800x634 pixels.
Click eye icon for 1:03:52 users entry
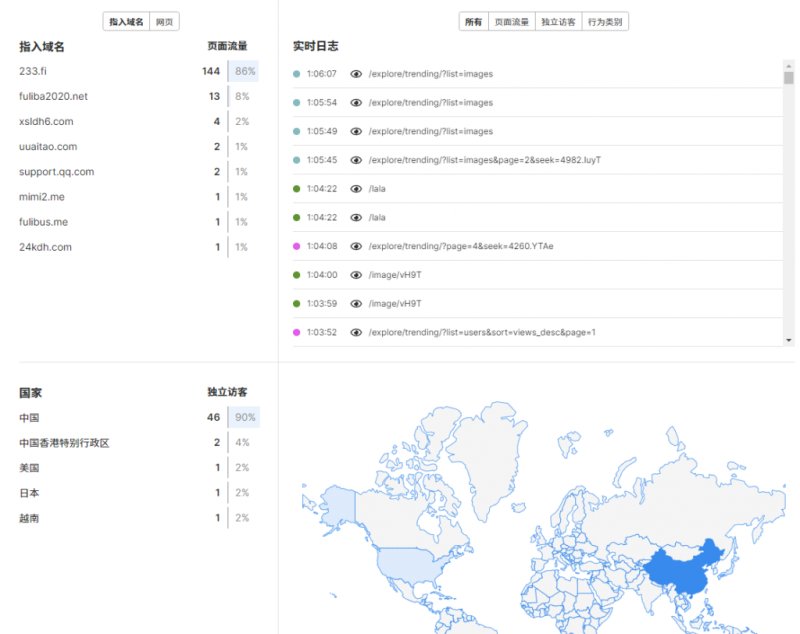pyautogui.click(x=356, y=333)
